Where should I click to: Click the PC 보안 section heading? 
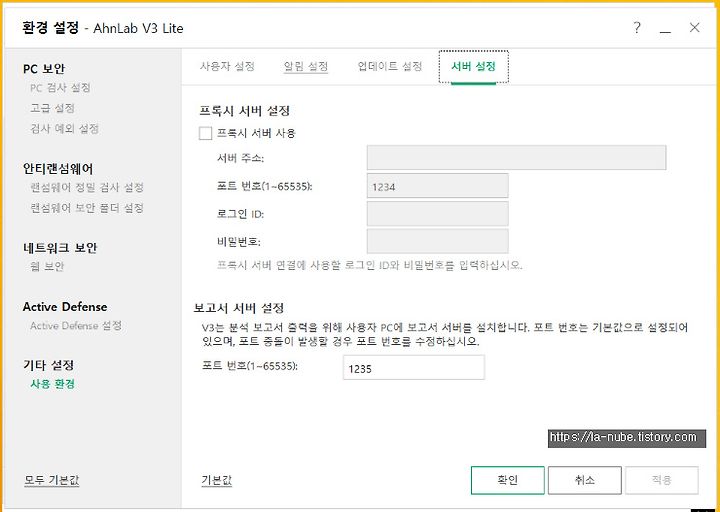tap(44, 69)
